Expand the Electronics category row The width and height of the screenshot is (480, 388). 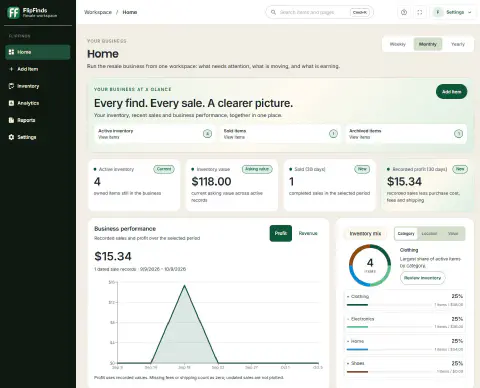(405, 322)
